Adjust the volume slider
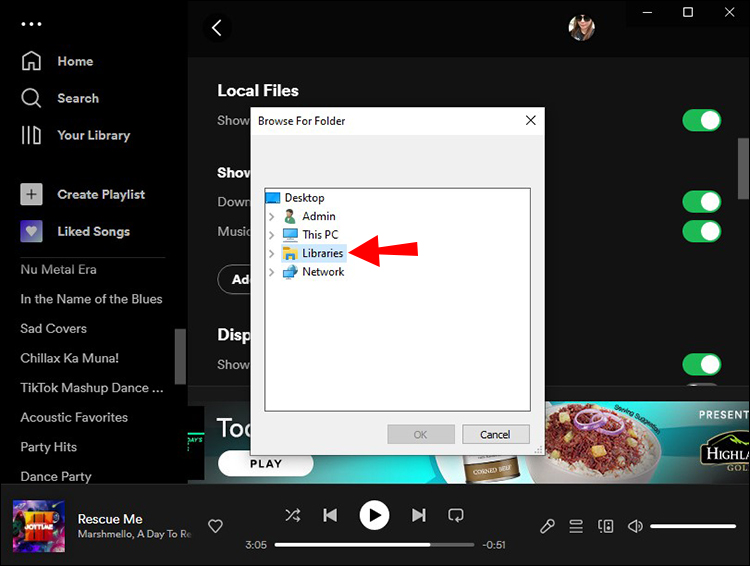 click(693, 526)
